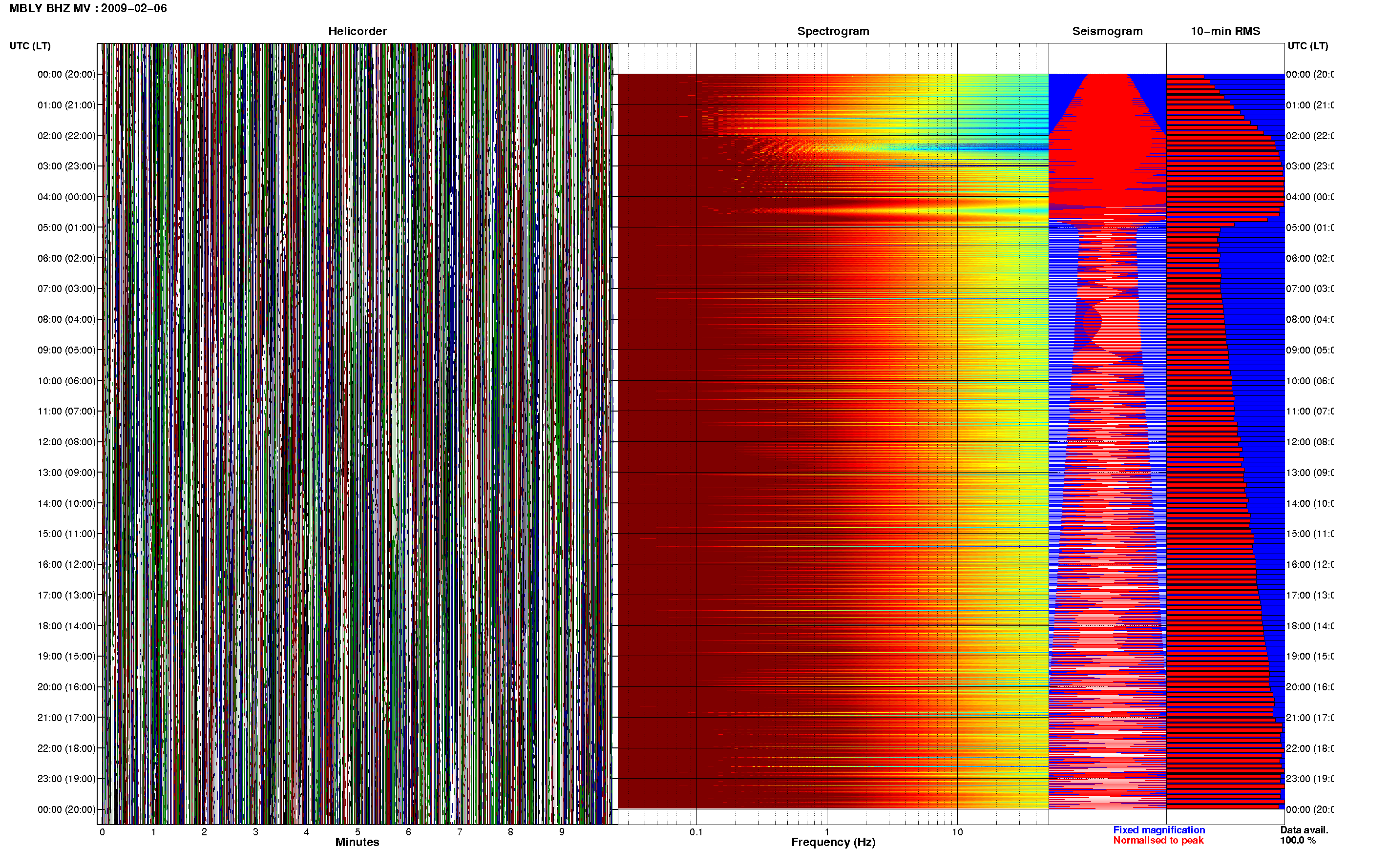Click the left '12:00 (08:00)' time label

pos(66,442)
